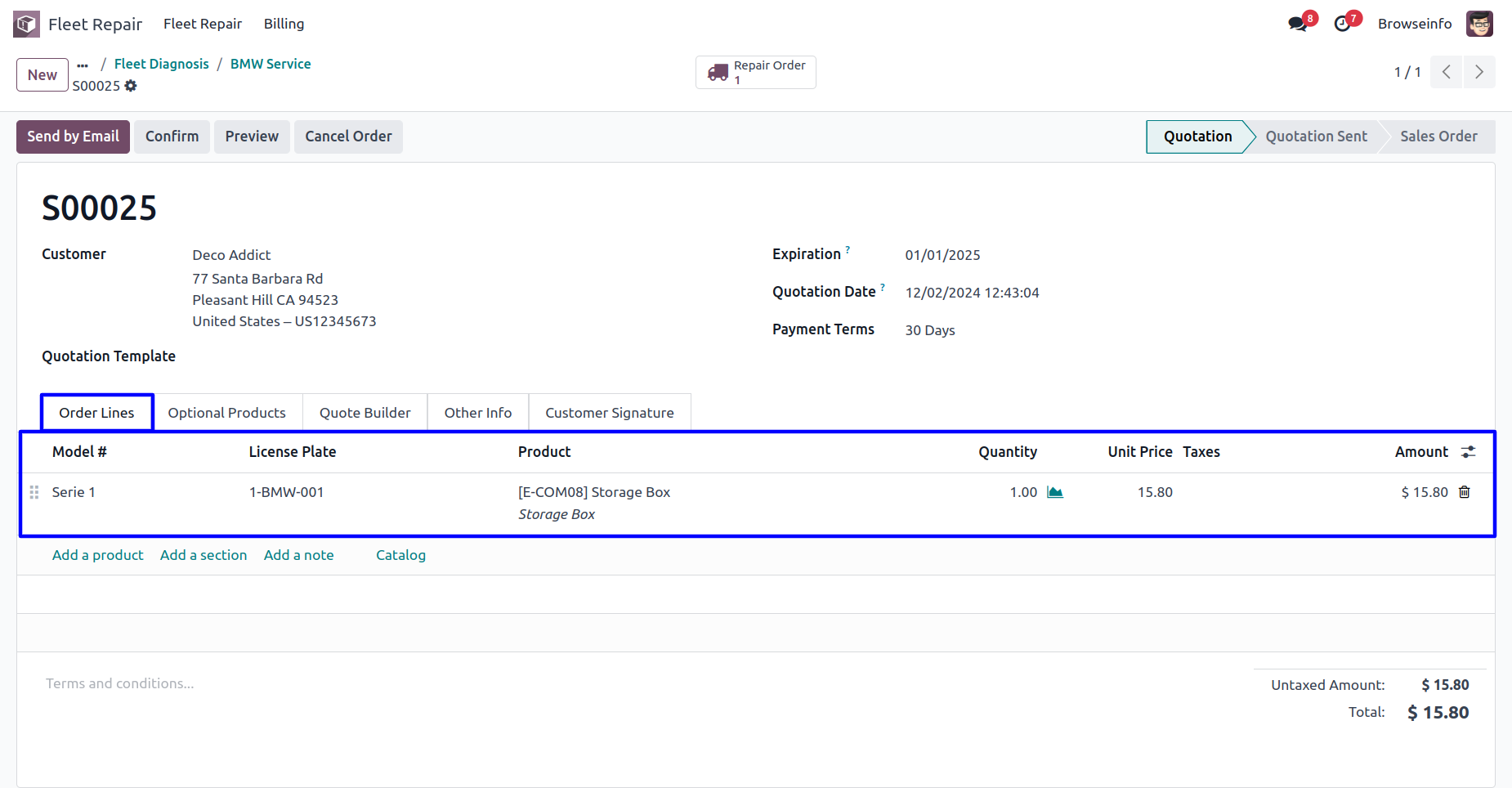Go to the next record arrow
Screen dimensions: 1512x788
pyautogui.click(x=1478, y=72)
